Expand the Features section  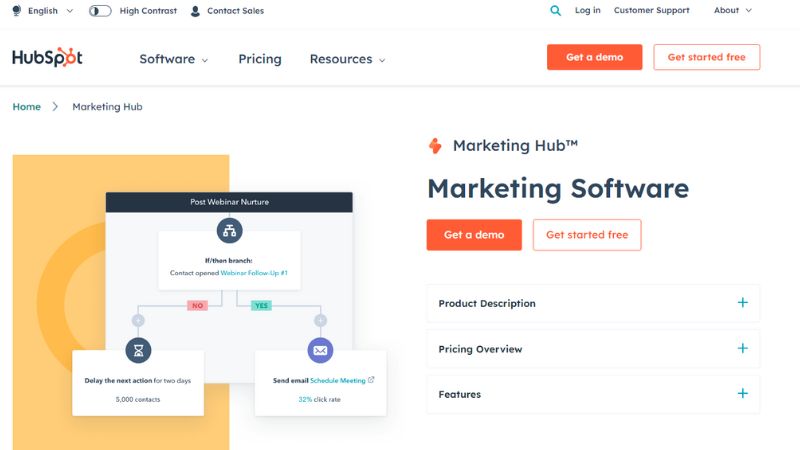(593, 394)
